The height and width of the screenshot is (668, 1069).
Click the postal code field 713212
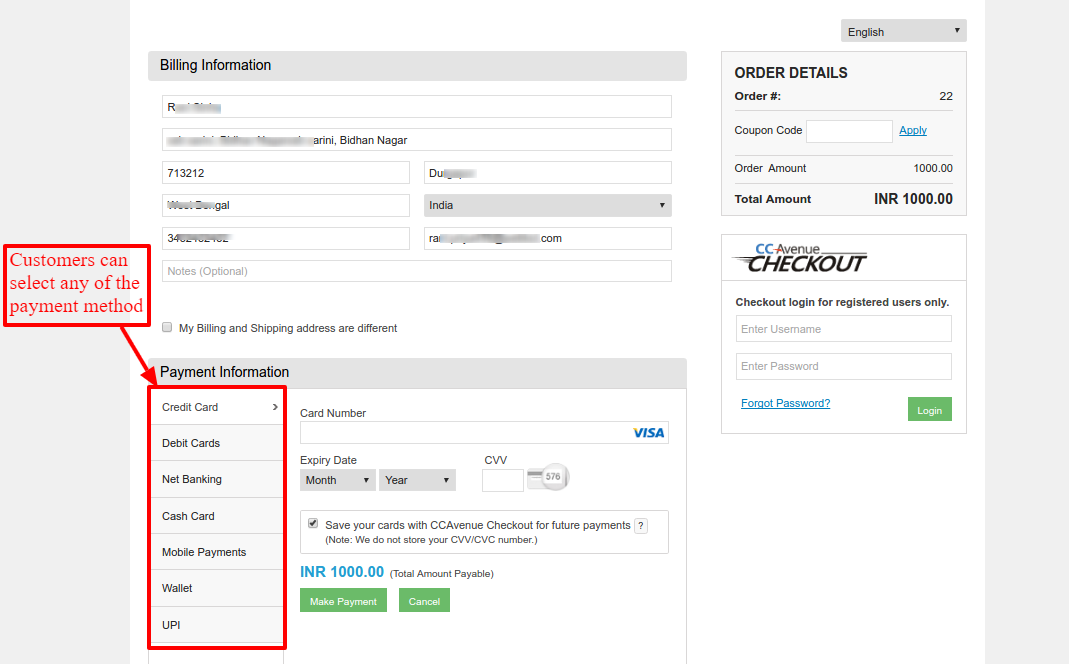(286, 172)
